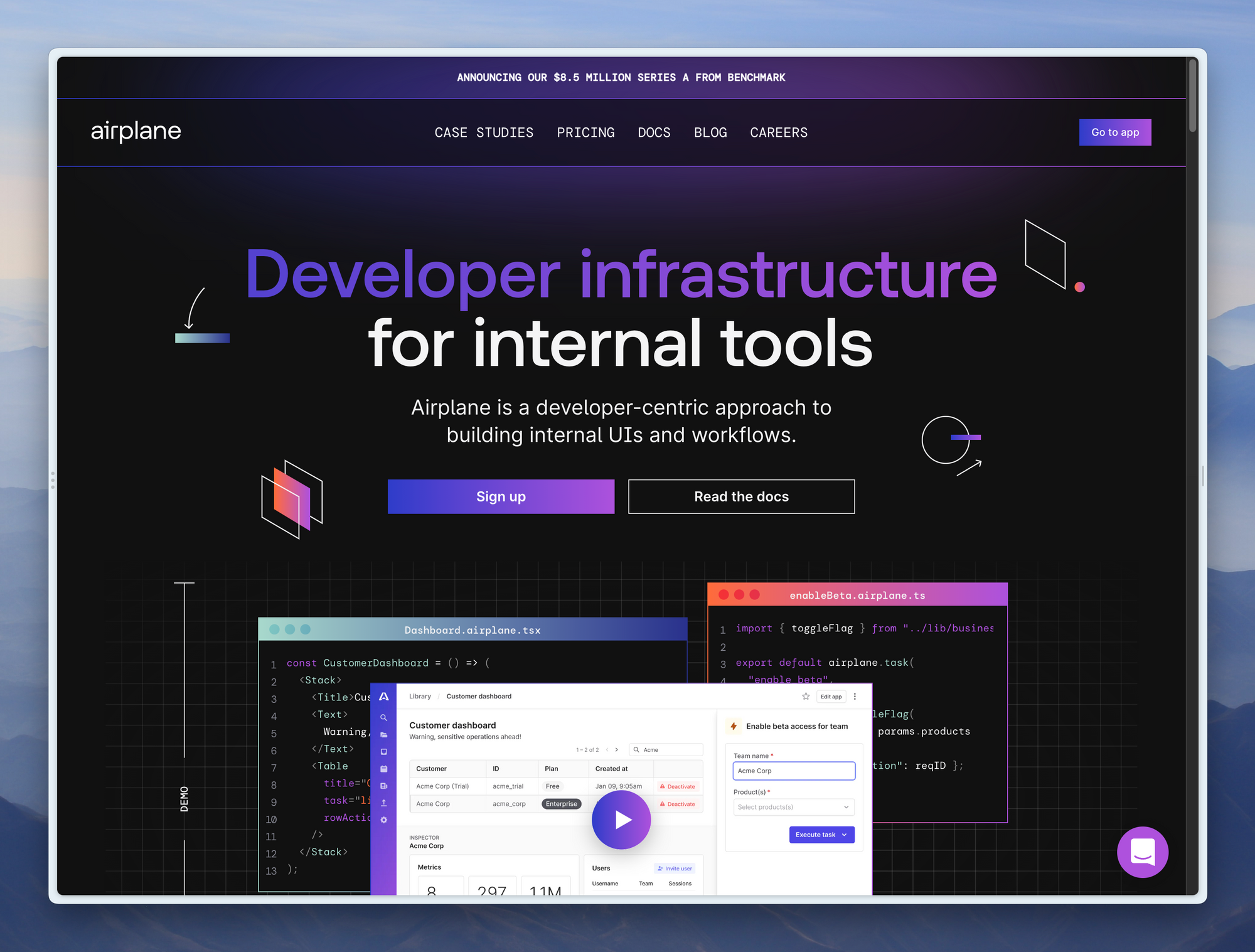
Task: Go to previous page of customer table
Action: (x=607, y=749)
